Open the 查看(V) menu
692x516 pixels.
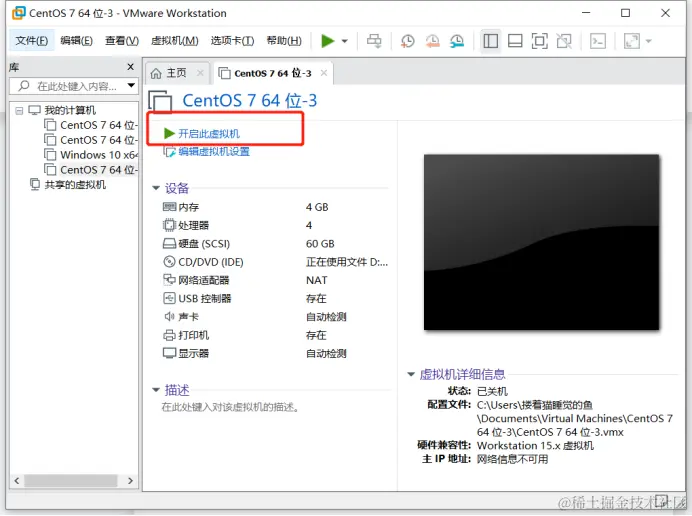[122, 41]
